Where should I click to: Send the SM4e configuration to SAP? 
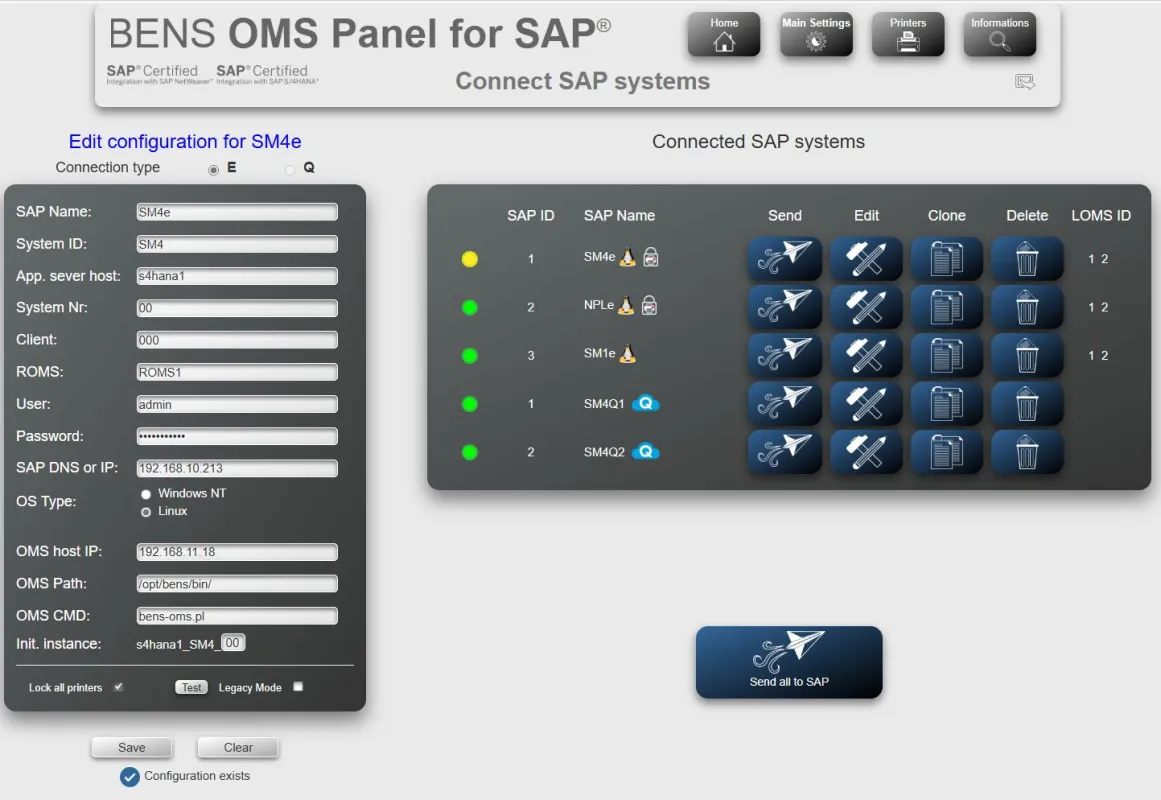785,259
